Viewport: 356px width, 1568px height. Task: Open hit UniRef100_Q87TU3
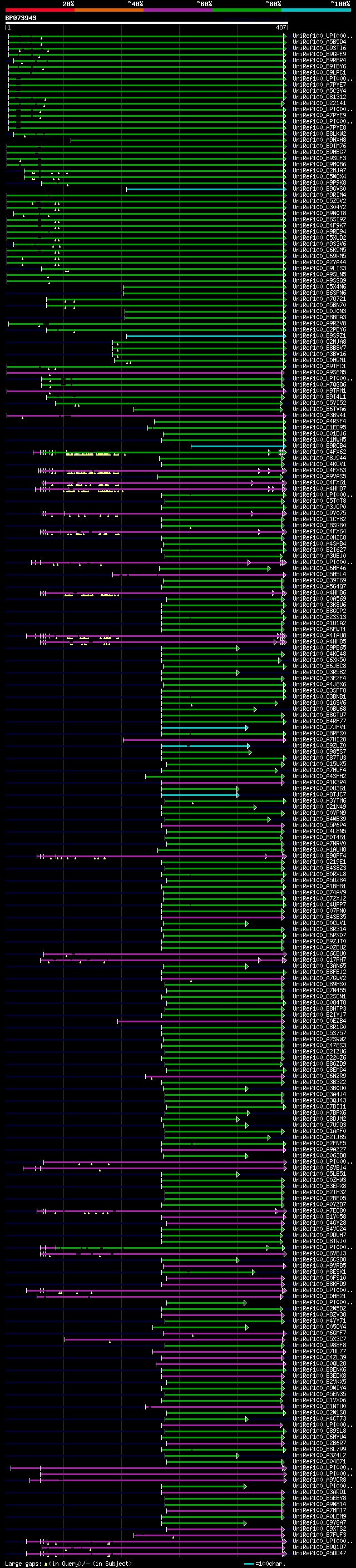[319, 758]
